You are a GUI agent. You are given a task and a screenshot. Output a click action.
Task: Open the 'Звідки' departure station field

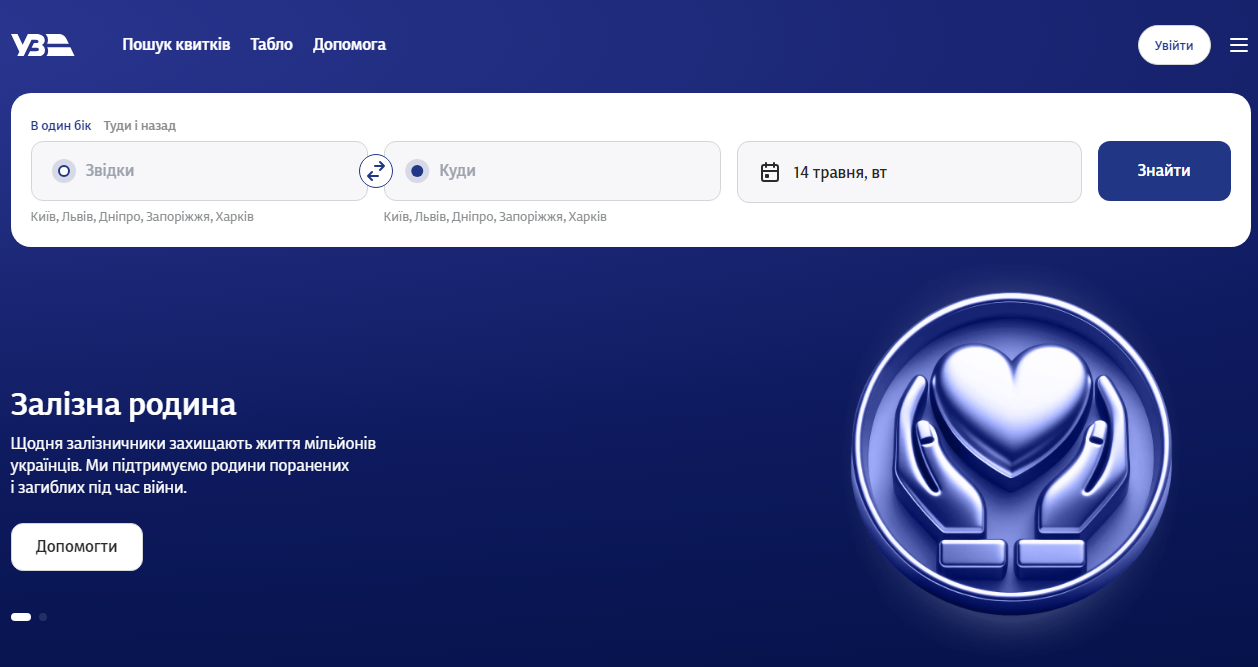200,171
